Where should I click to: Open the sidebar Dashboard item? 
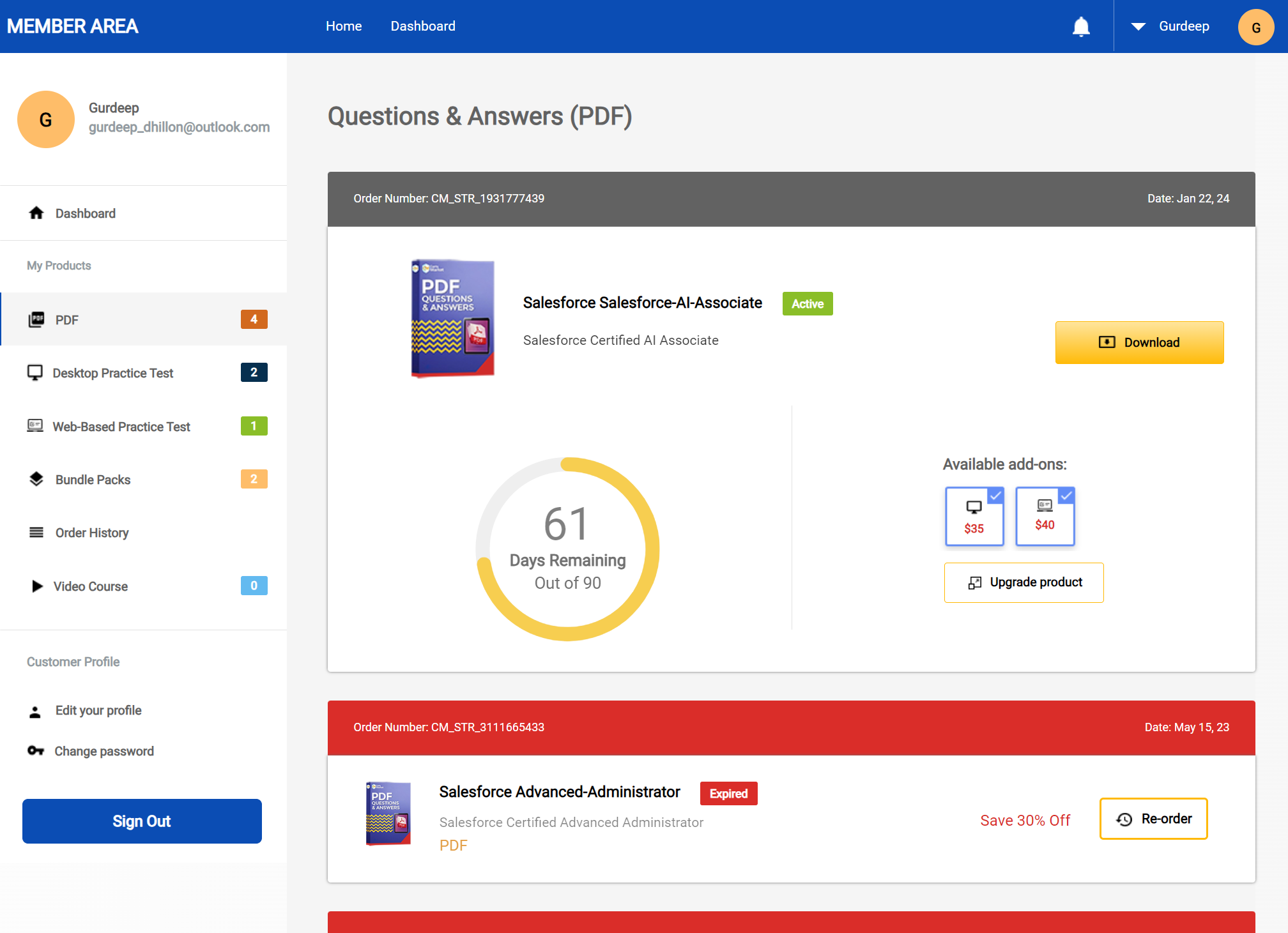pos(143,213)
